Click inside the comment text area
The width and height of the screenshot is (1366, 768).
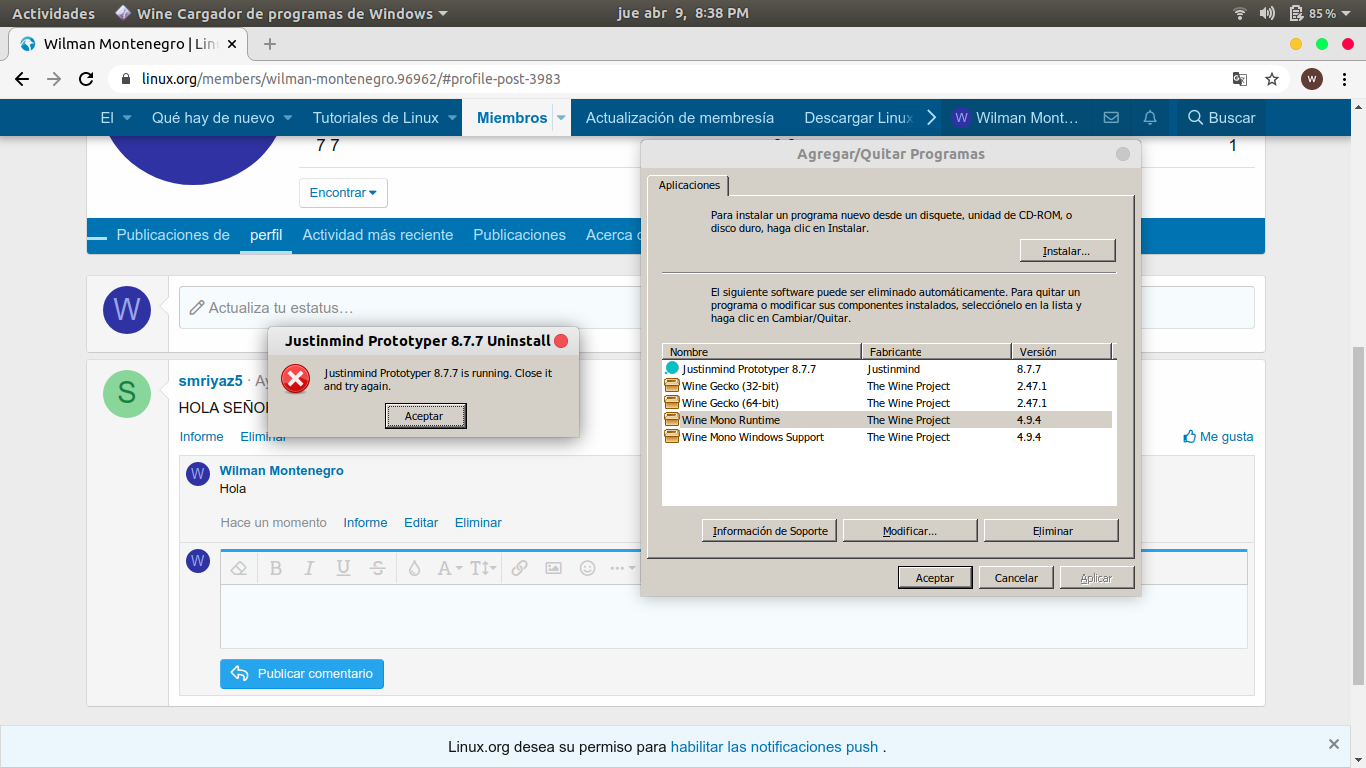pos(733,617)
